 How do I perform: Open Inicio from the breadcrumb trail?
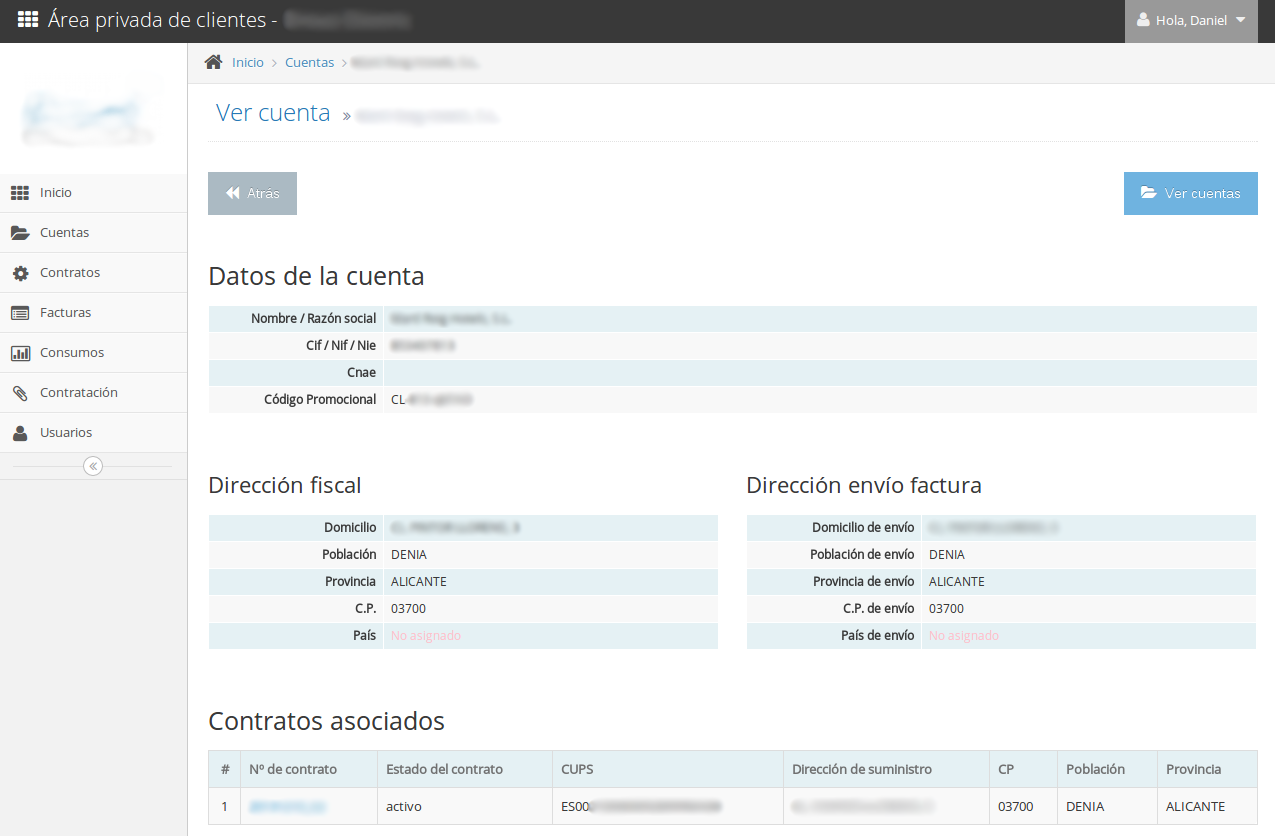pos(247,61)
